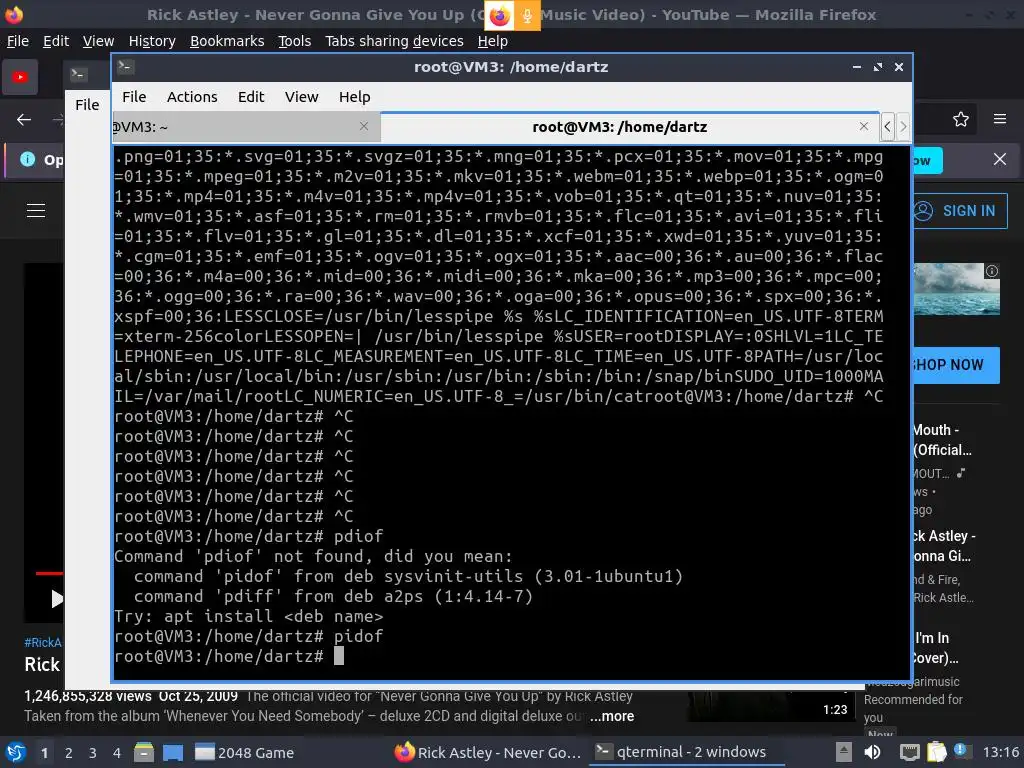Open the Lubuntu start menu icon
1024x768 pixels.
[x=15, y=752]
